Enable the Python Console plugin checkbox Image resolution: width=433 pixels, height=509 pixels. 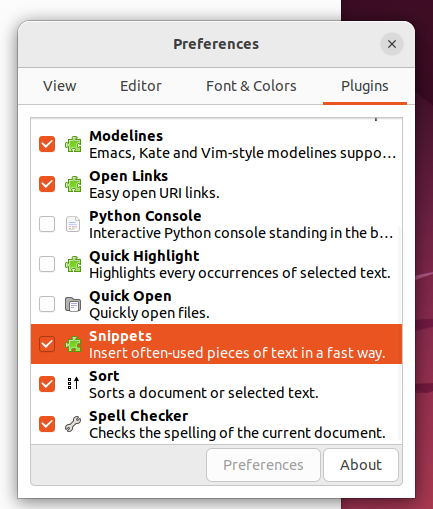47,224
